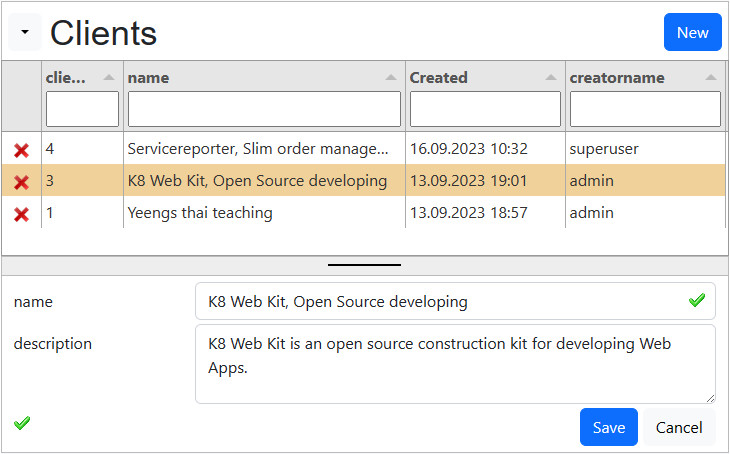The width and height of the screenshot is (730, 454).
Task: Sort by creatorname column arrow
Action: [x=710, y=78]
